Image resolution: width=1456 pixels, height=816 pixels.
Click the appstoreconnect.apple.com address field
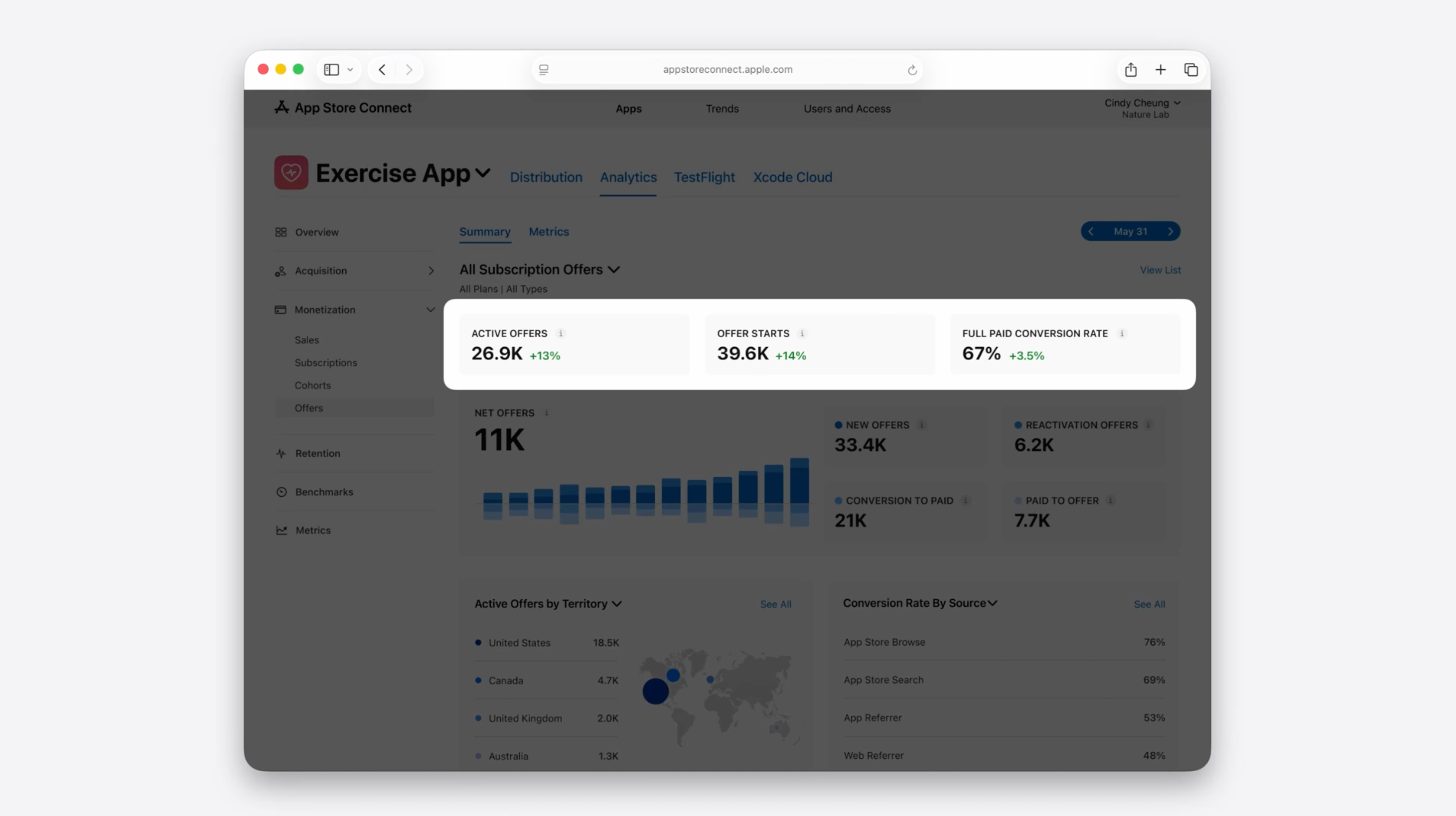pyautogui.click(x=728, y=70)
